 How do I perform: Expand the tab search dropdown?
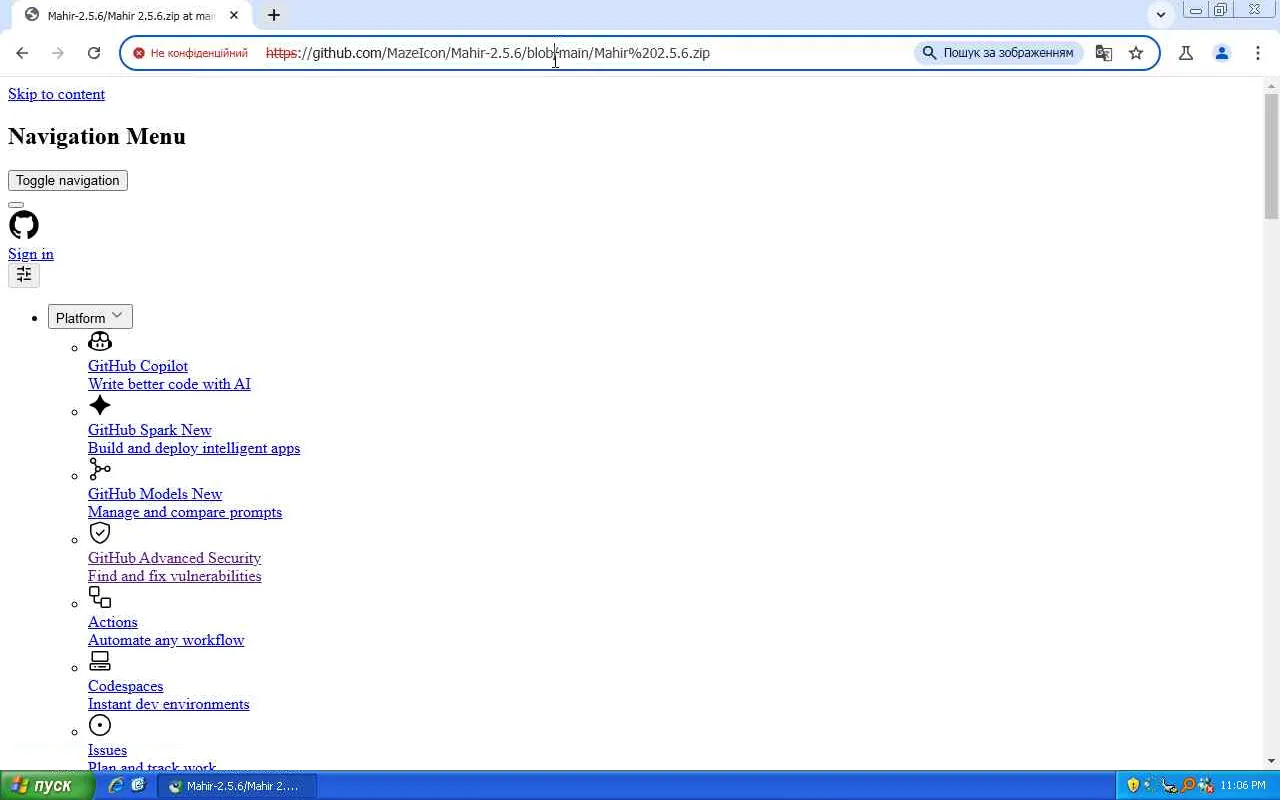tap(1161, 15)
